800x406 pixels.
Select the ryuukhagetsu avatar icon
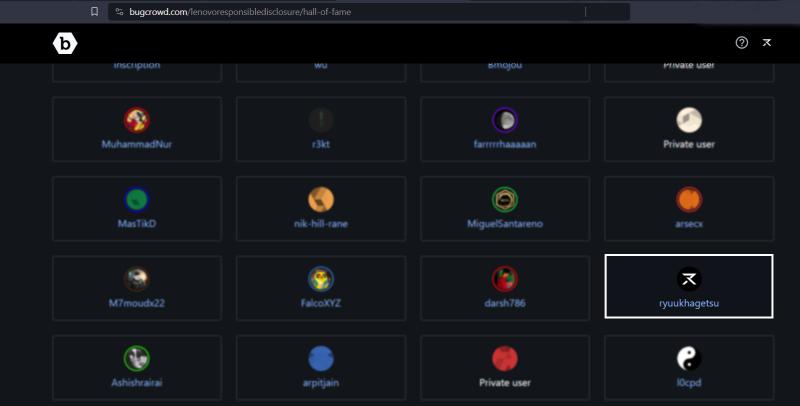[689, 279]
